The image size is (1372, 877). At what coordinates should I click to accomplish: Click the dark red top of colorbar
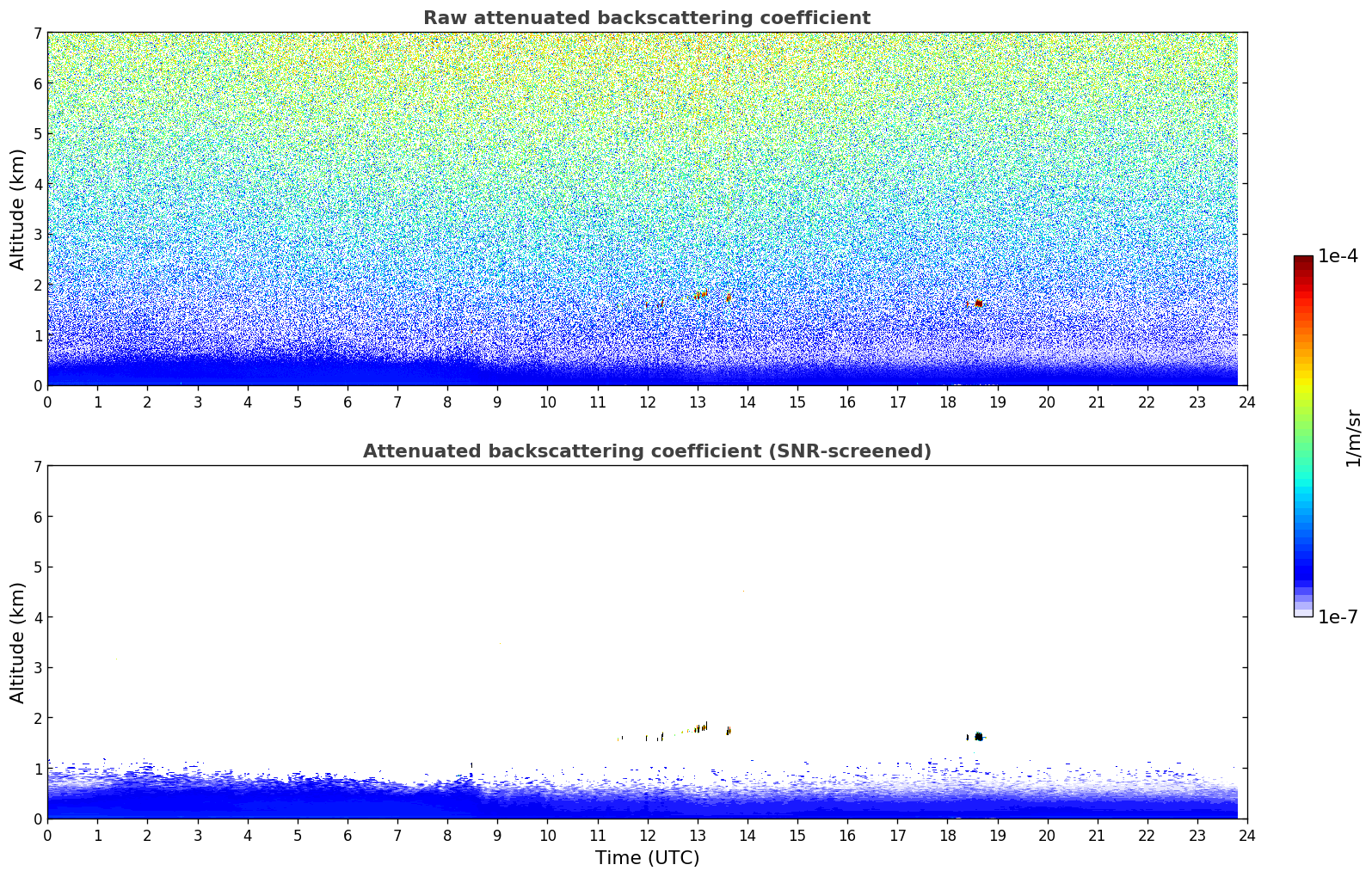[x=1303, y=261]
